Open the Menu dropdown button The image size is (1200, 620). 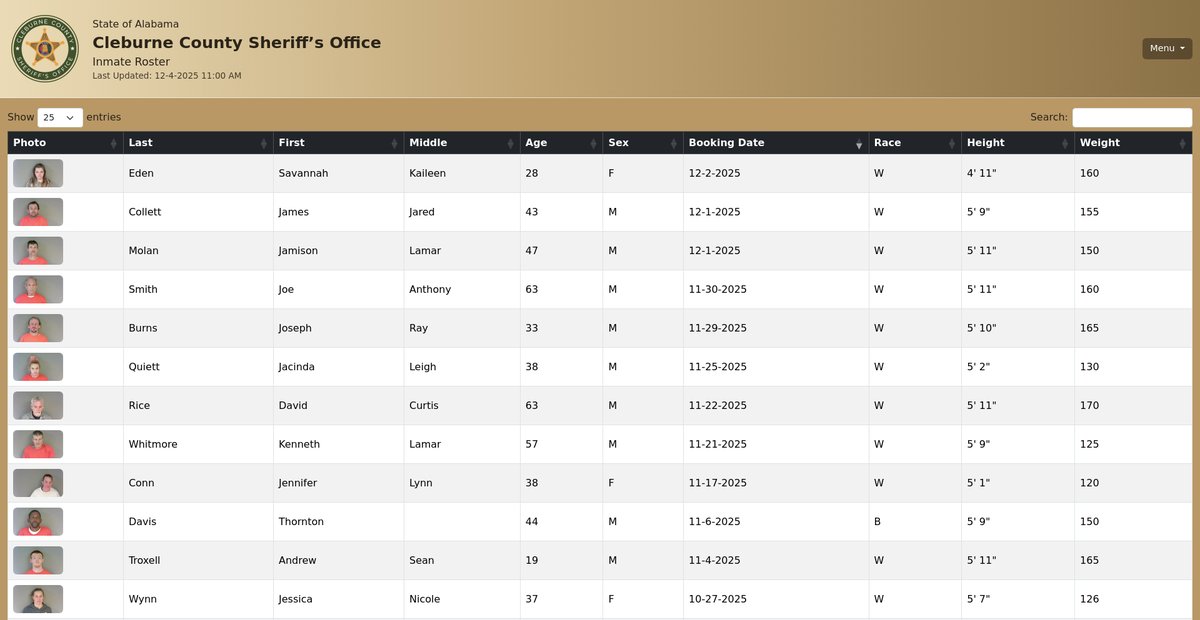1167,48
